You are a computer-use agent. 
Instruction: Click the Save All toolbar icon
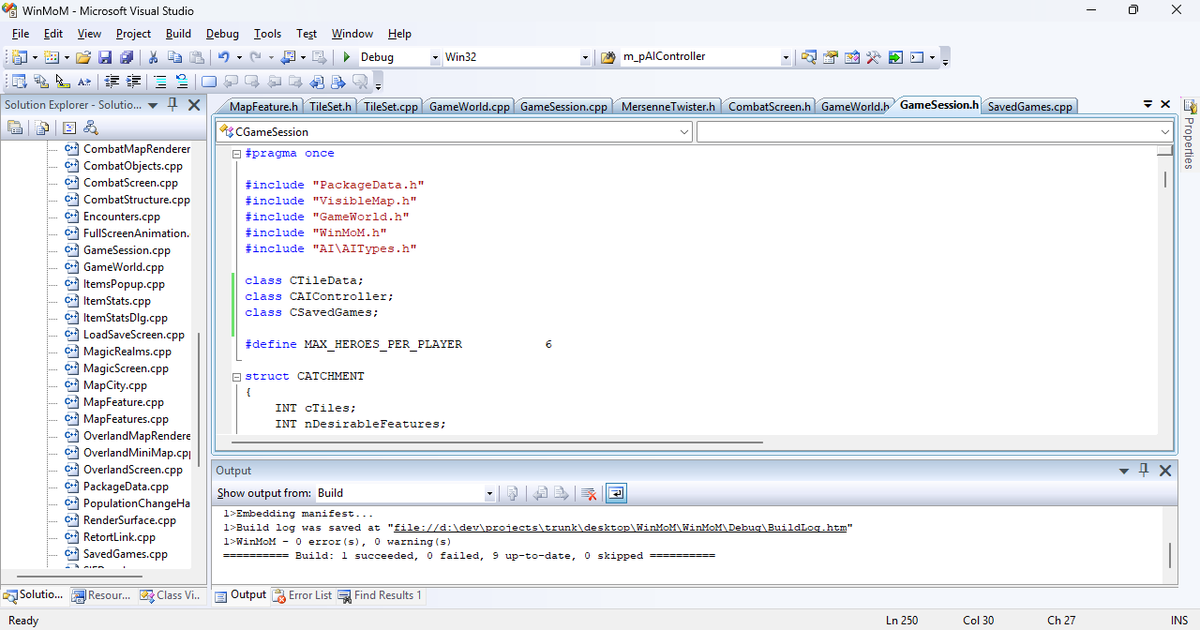[126, 58]
